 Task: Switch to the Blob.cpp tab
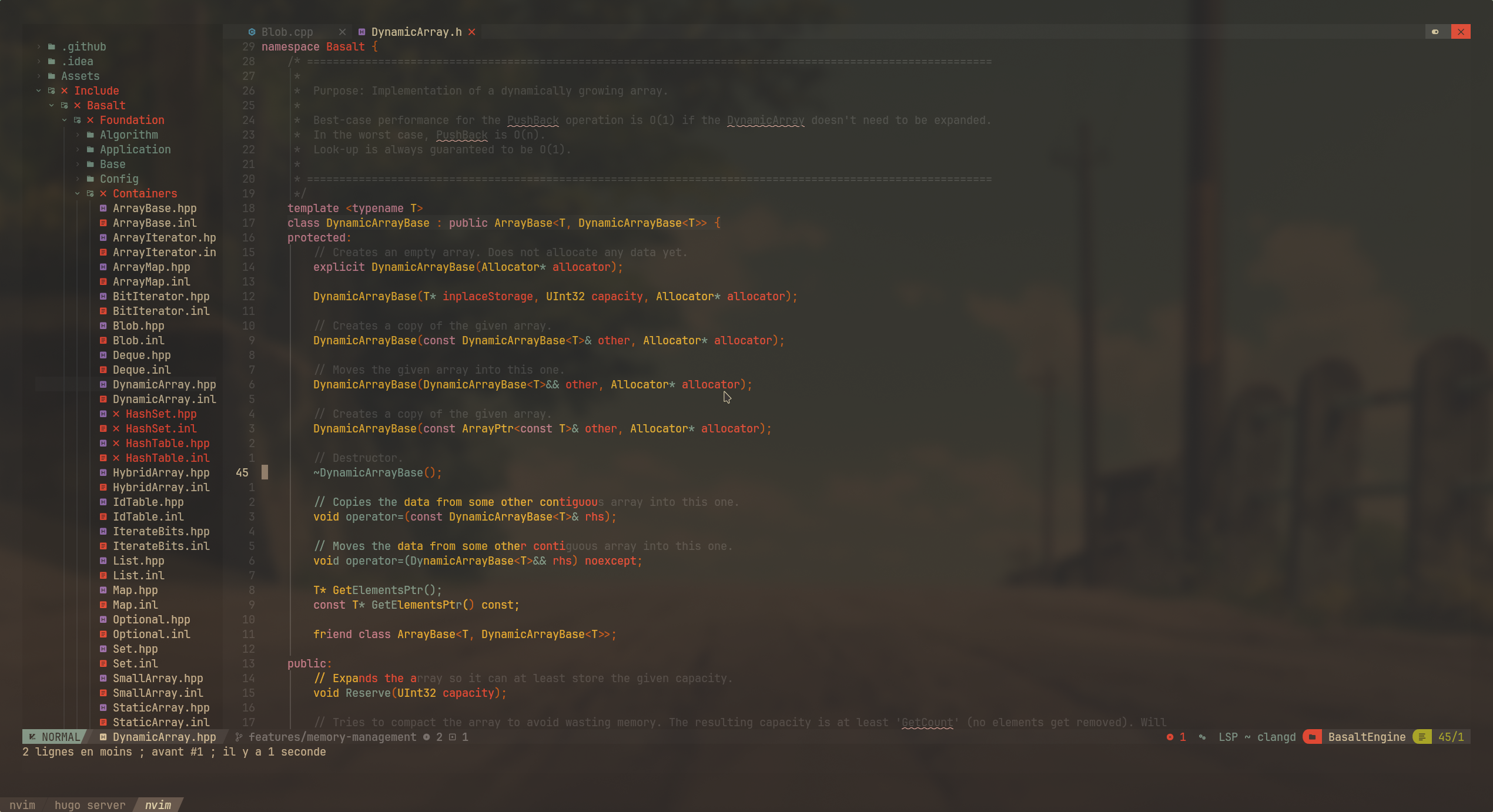(x=287, y=32)
